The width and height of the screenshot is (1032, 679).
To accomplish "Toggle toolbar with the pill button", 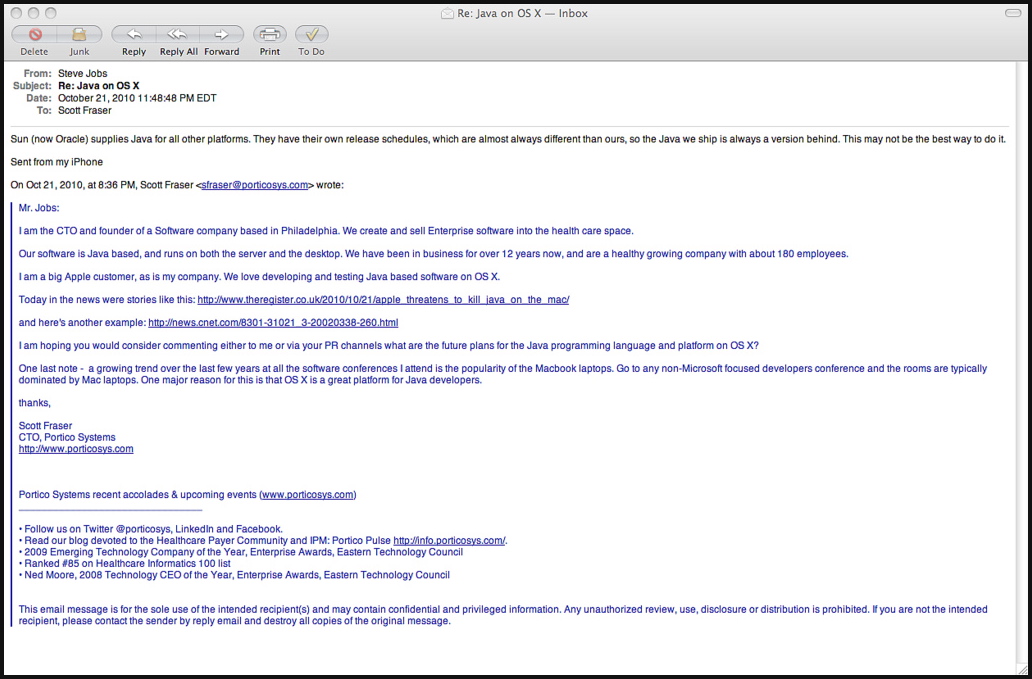I will (x=1014, y=13).
